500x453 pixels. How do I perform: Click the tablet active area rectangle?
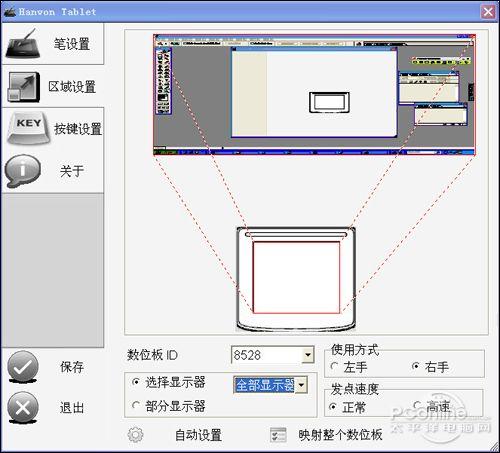point(296,277)
